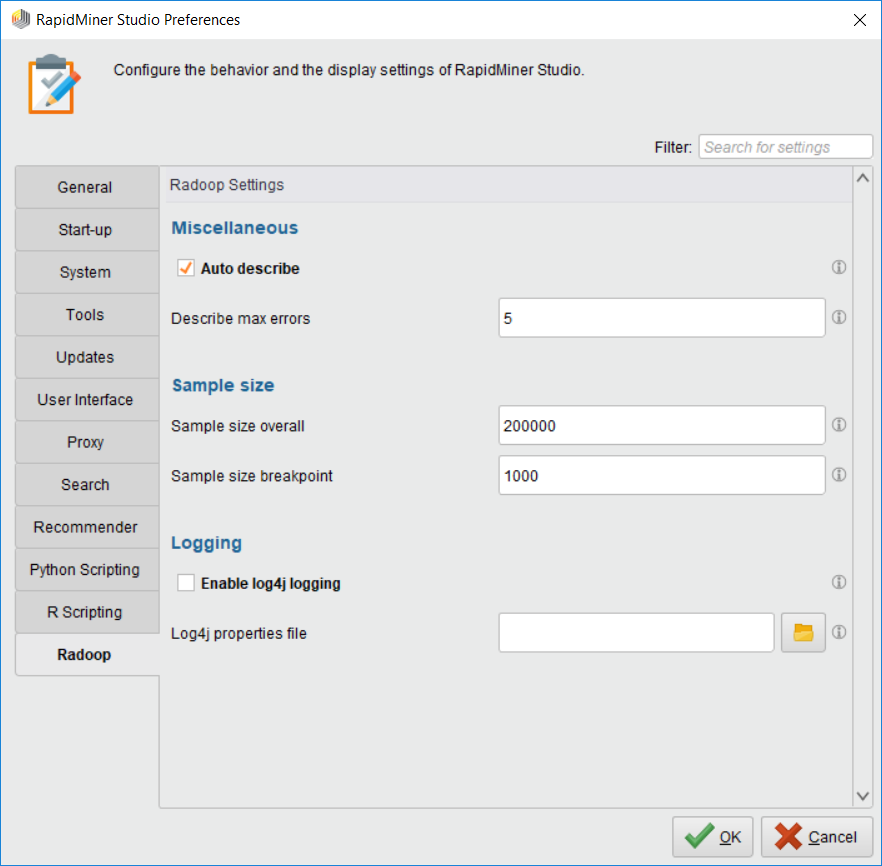Click the Describe max errors label

pyautogui.click(x=240, y=318)
